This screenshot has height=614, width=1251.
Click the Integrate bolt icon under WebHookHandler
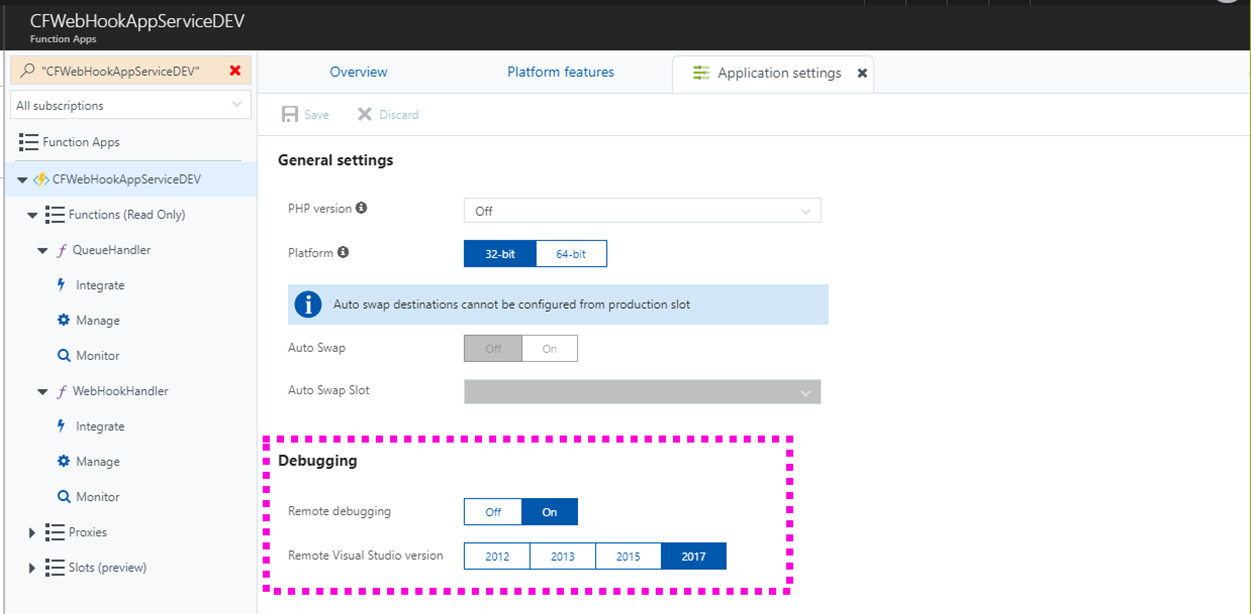(62, 426)
